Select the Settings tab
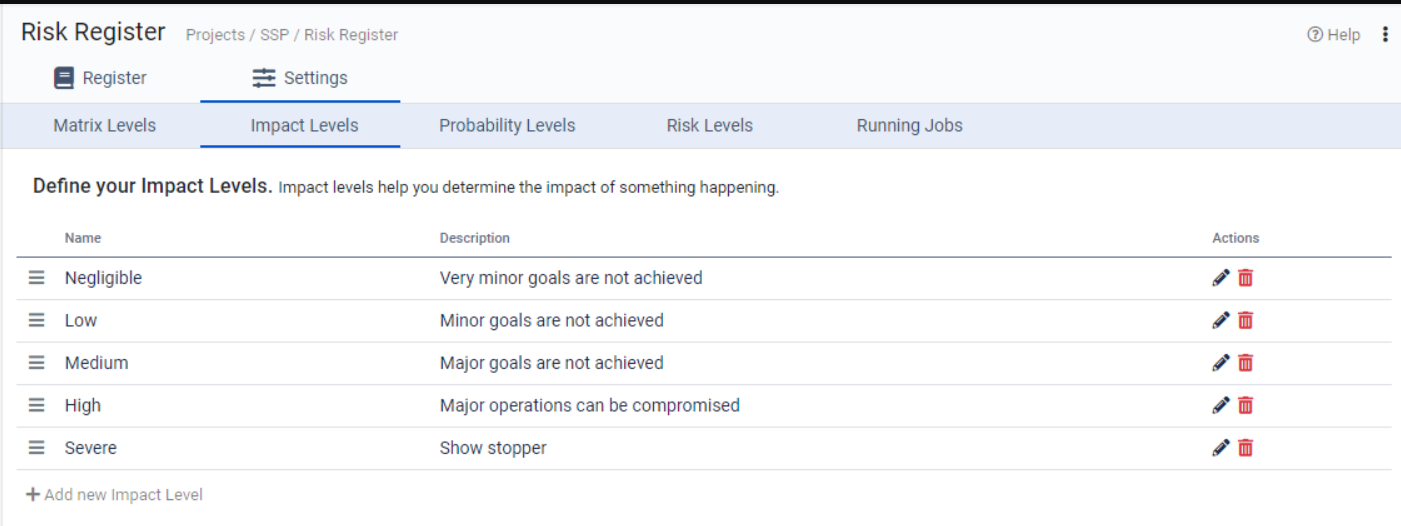Screen dimensions: 1401x526 (x=300, y=78)
